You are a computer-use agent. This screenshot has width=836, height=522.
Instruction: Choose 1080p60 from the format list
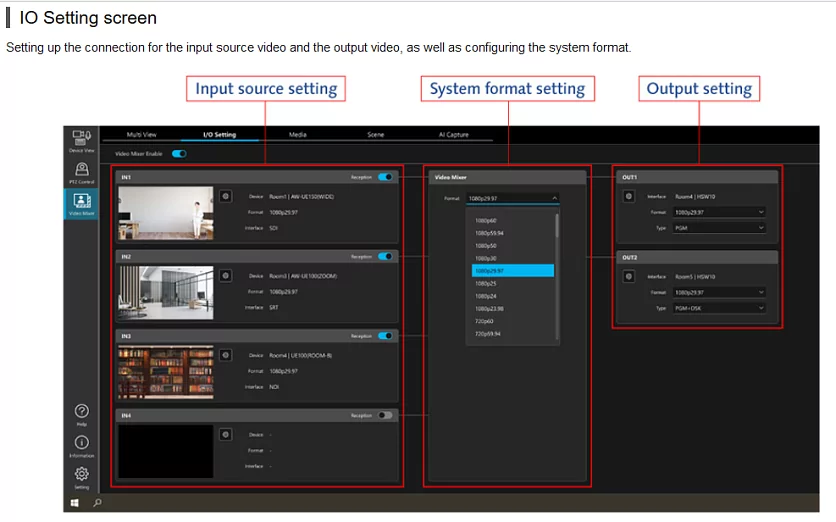(487, 220)
